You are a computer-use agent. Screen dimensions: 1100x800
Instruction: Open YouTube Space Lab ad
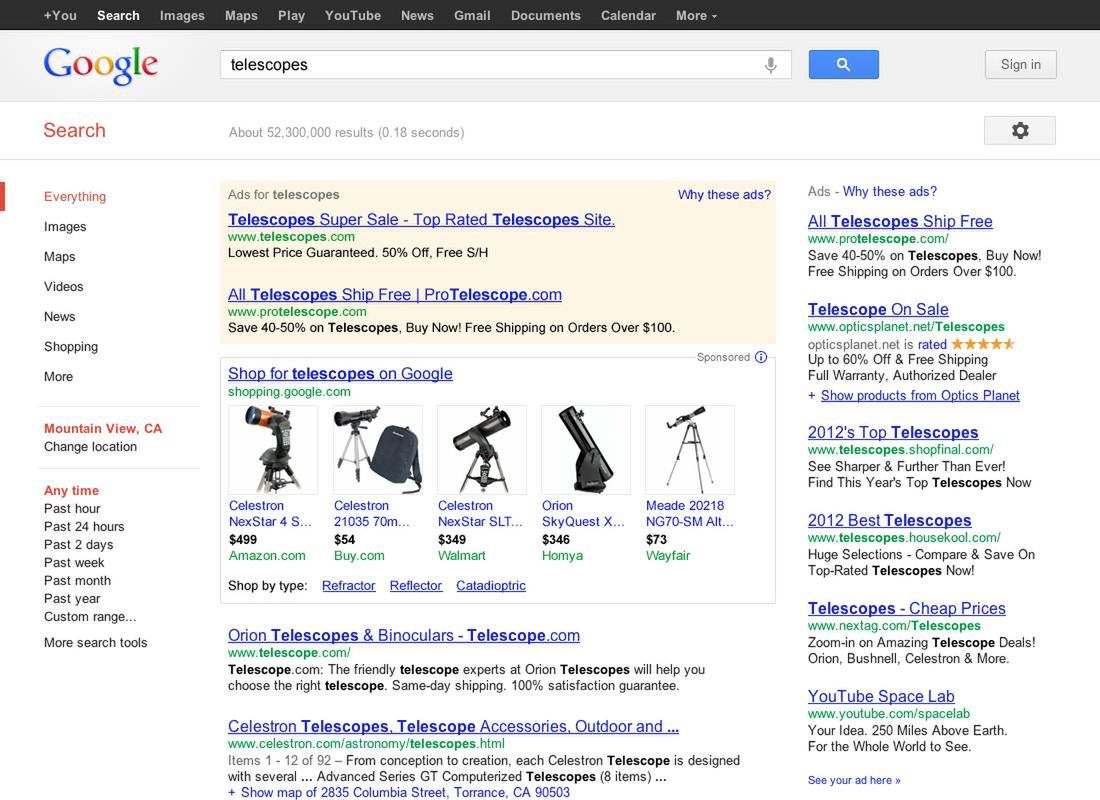click(x=880, y=696)
